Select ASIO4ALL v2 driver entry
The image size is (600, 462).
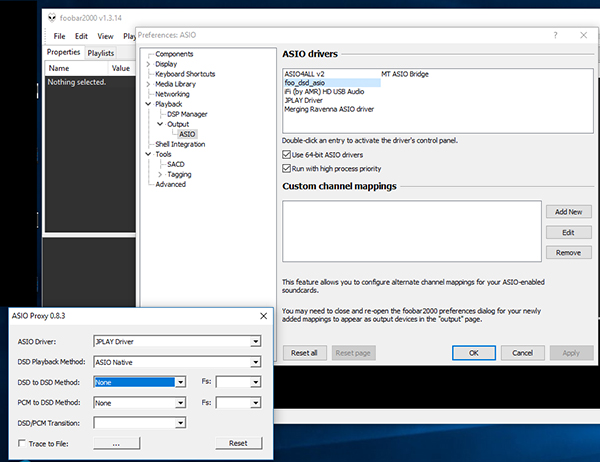pos(304,74)
